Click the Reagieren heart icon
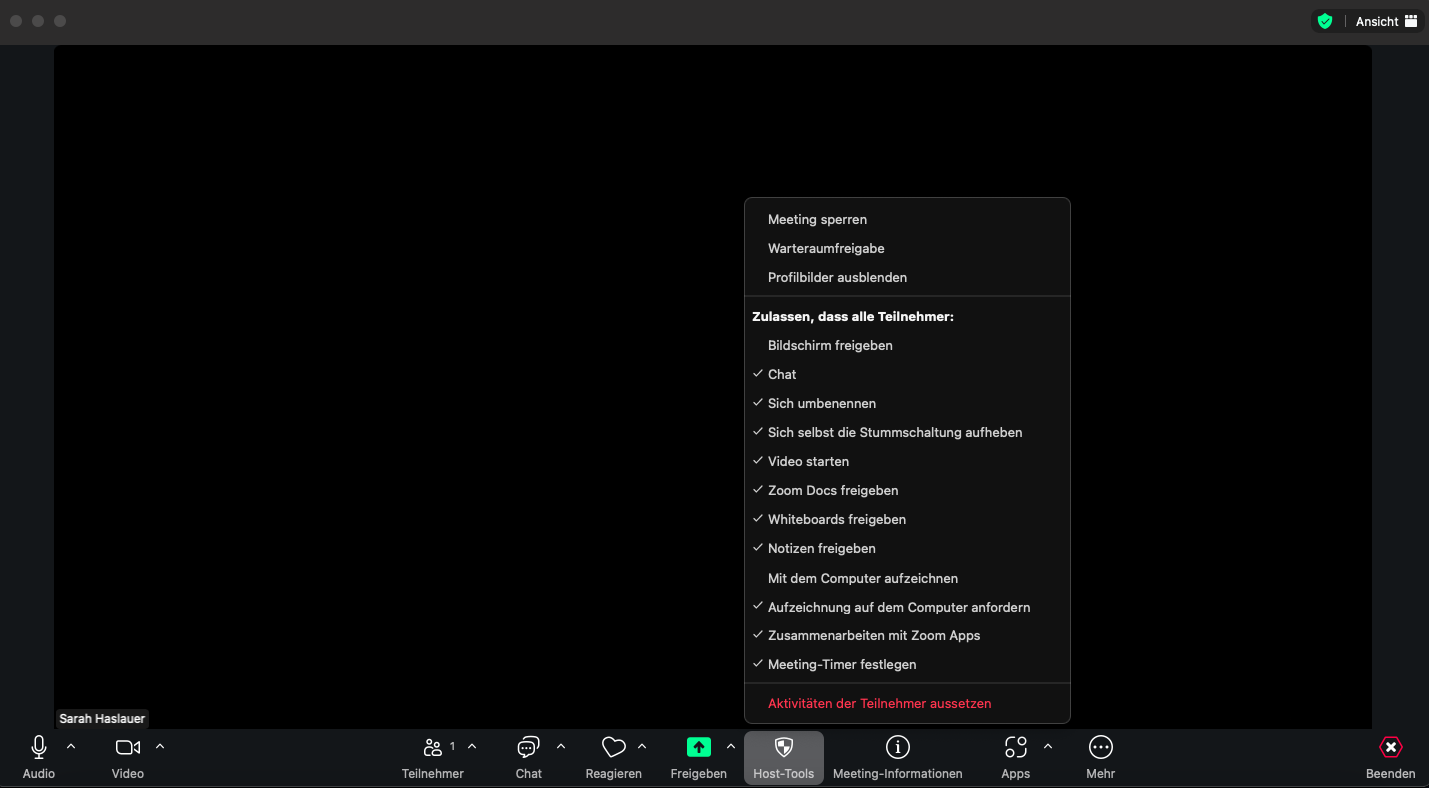Image resolution: width=1429 pixels, height=788 pixels. click(x=613, y=748)
